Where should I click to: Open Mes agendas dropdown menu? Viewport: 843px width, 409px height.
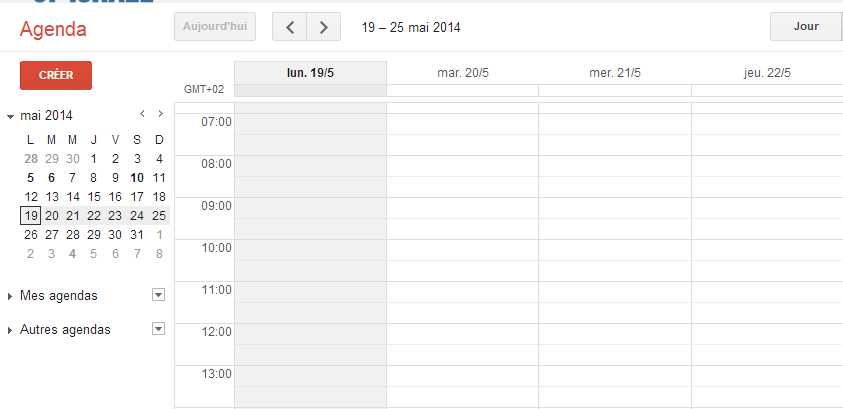pyautogui.click(x=158, y=295)
